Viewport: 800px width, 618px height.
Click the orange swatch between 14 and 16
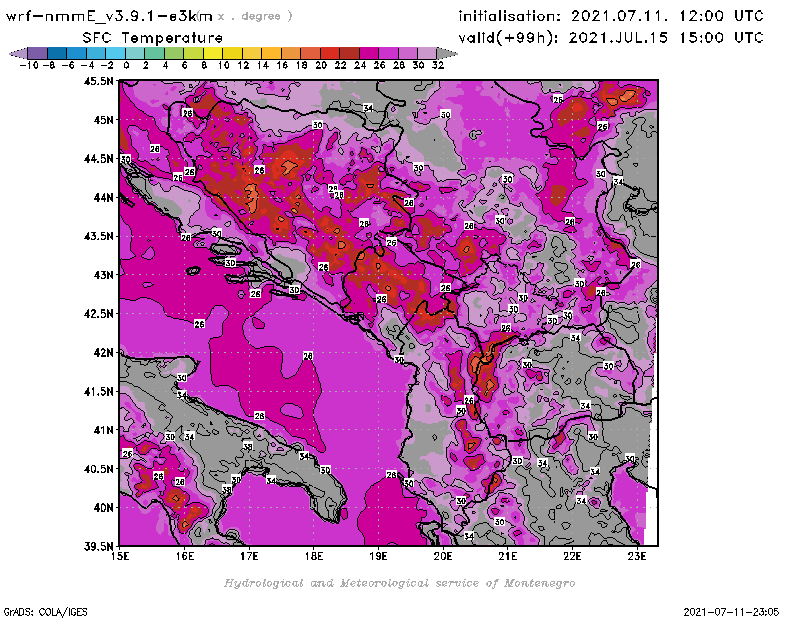tap(272, 53)
